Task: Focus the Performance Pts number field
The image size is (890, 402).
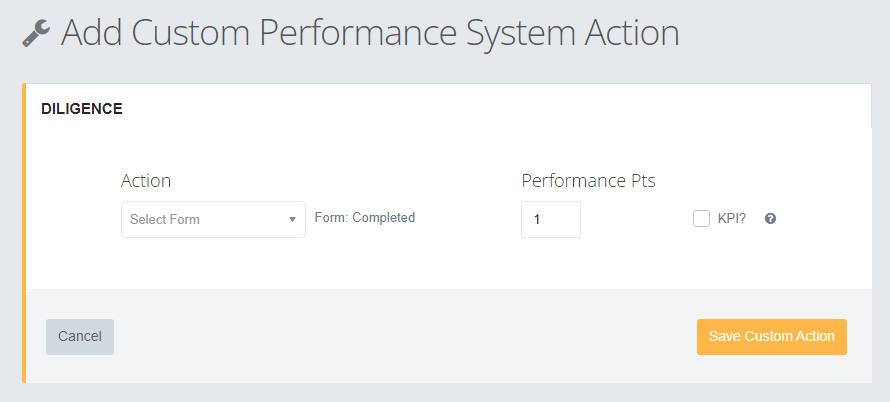Action: [551, 219]
